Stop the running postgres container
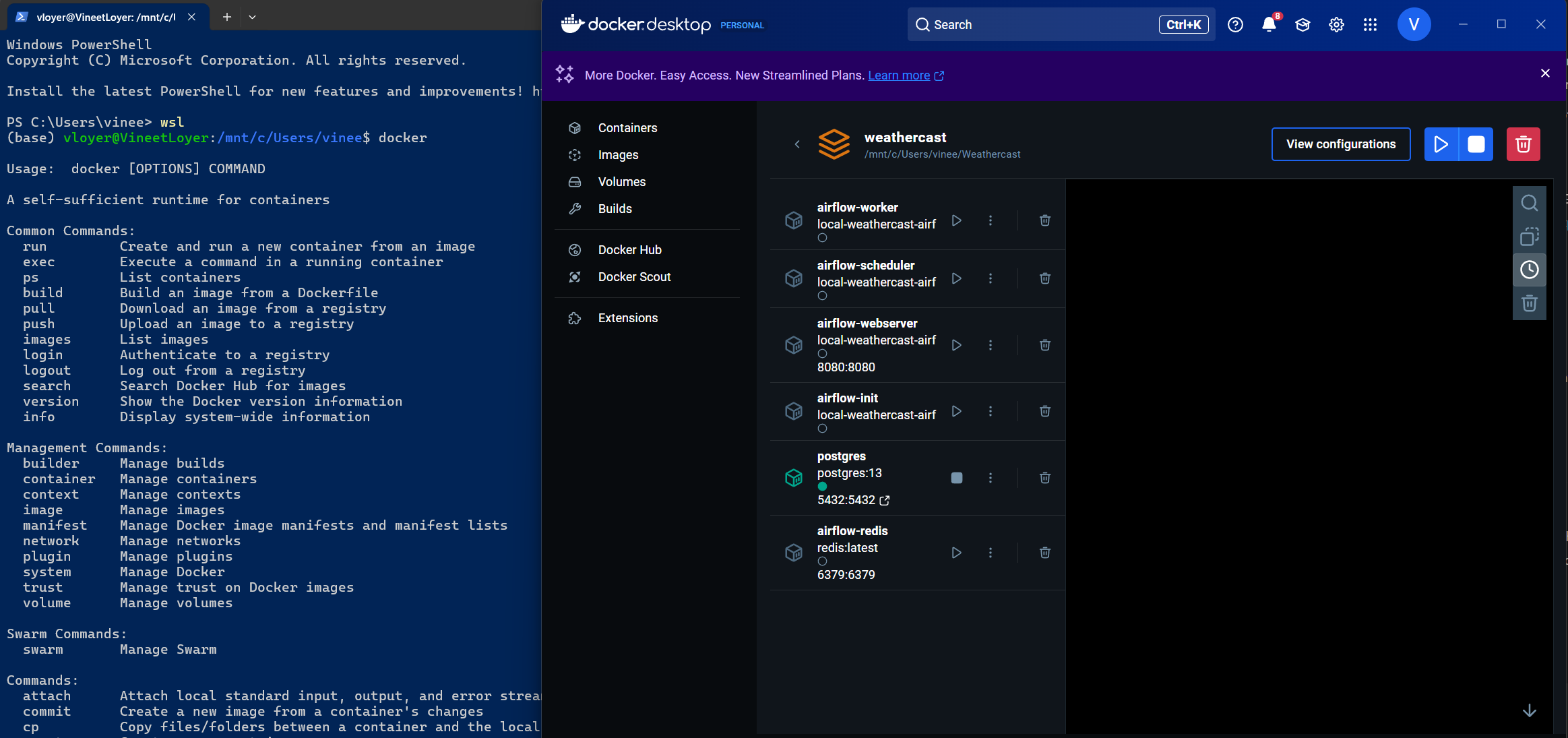 (x=956, y=478)
